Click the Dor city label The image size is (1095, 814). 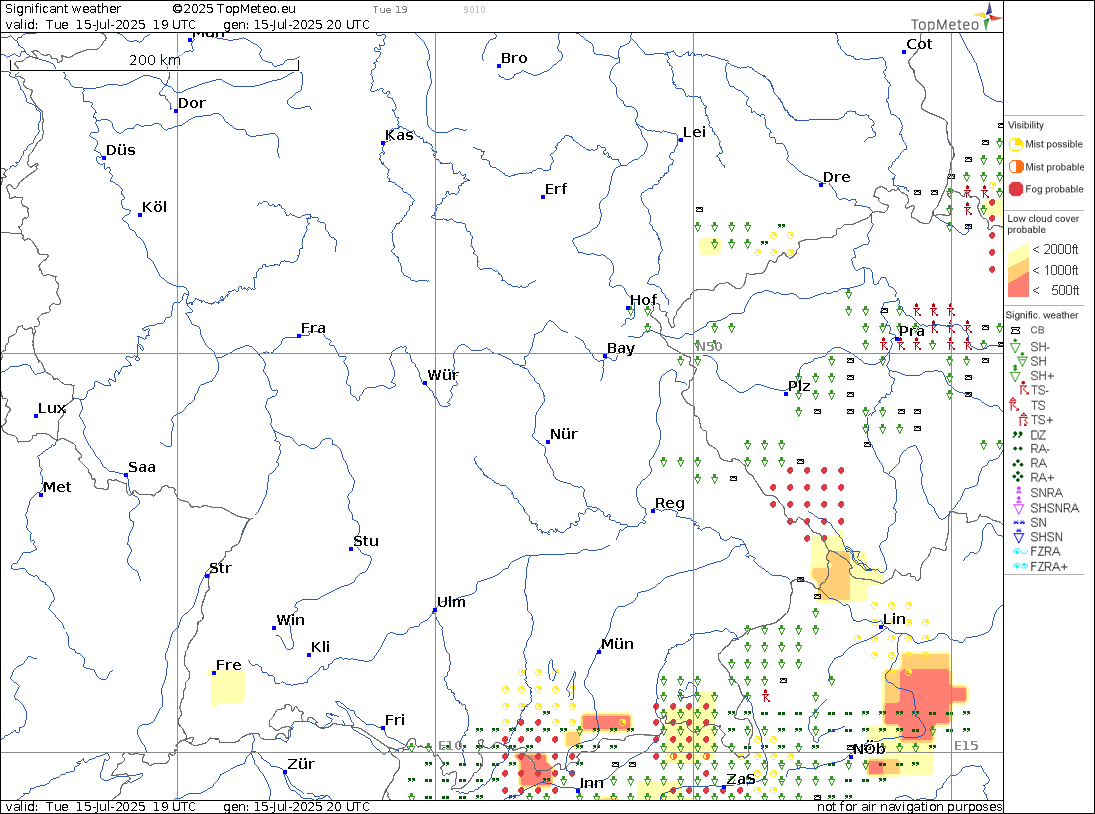[191, 103]
